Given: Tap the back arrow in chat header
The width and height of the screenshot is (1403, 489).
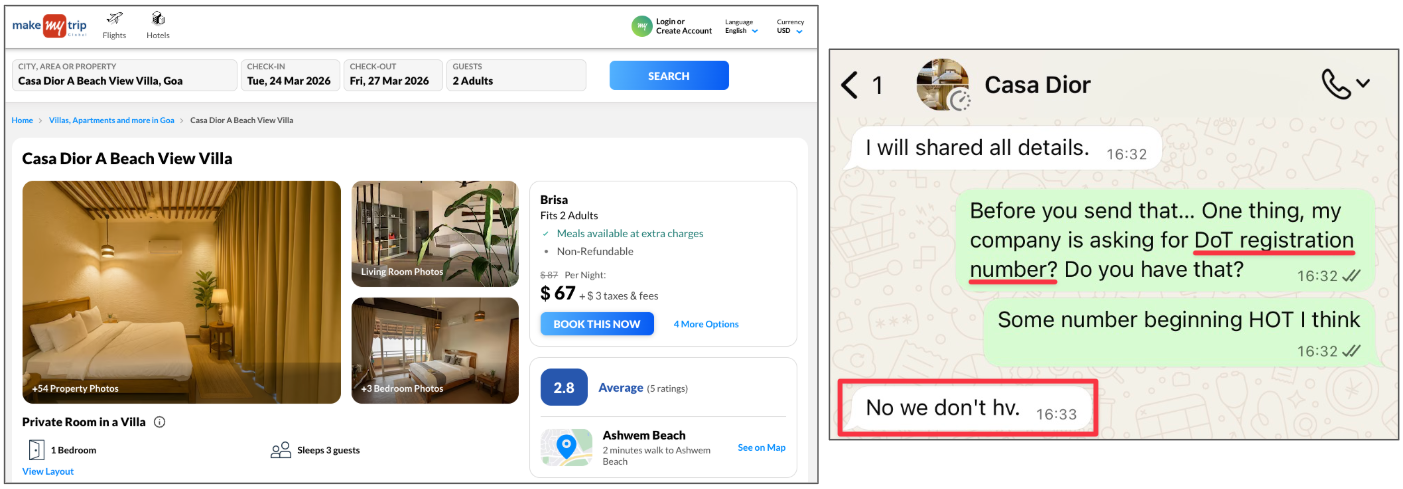Looking at the screenshot, I should tap(850, 85).
